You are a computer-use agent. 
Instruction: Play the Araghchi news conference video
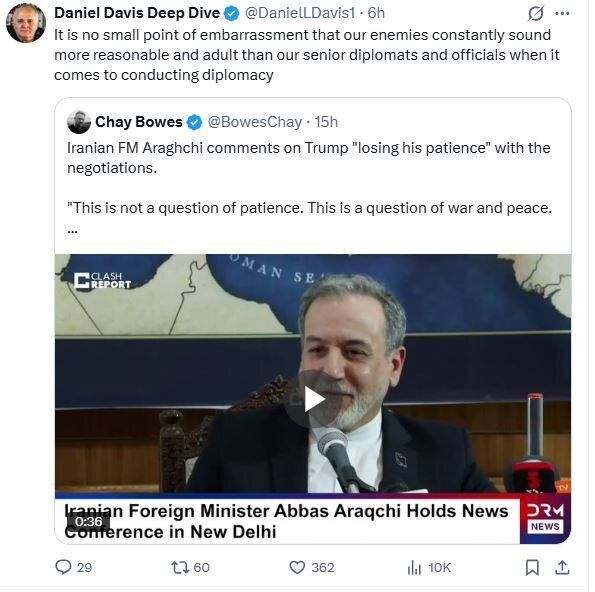click(313, 399)
